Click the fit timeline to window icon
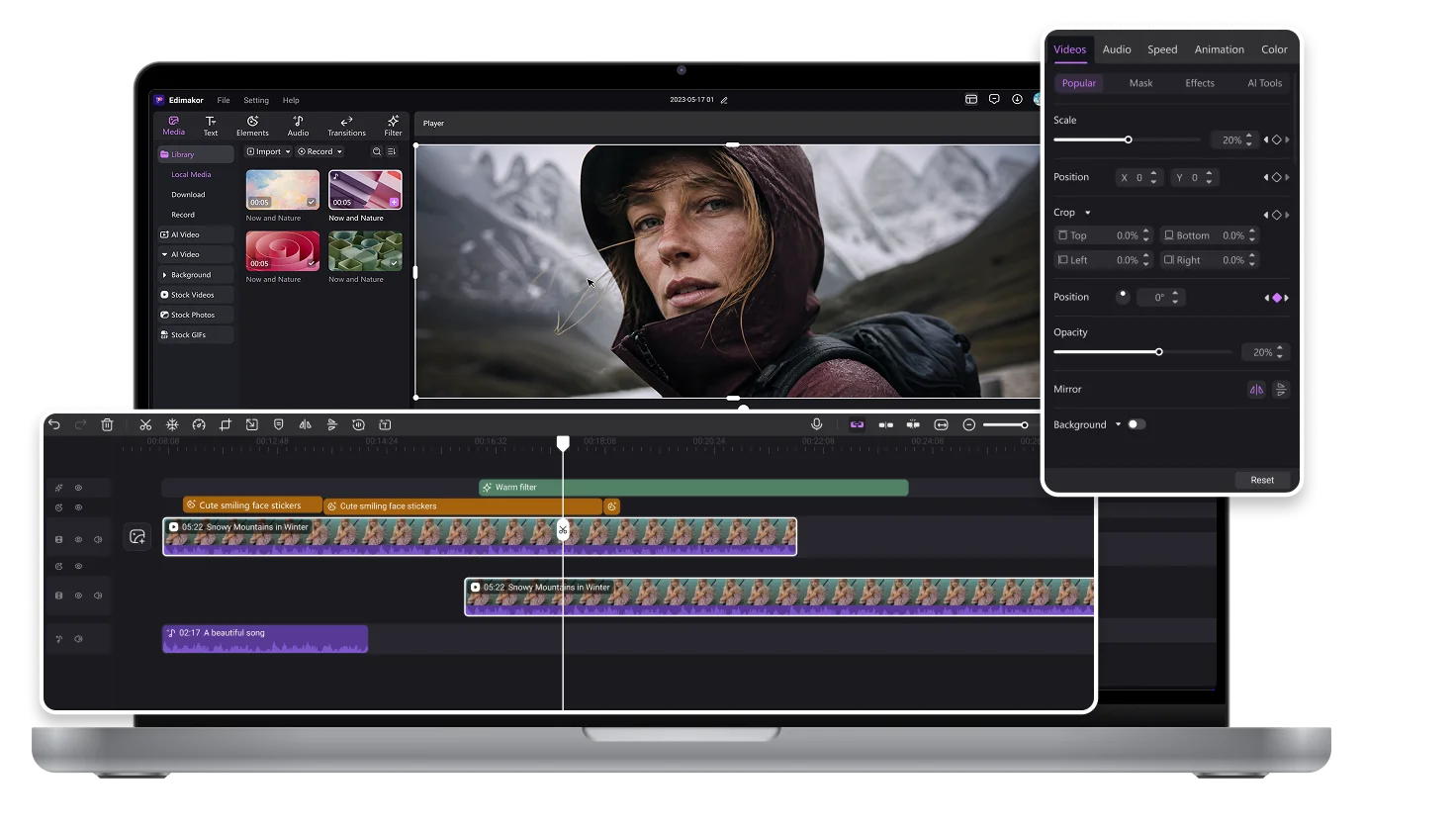 [942, 424]
